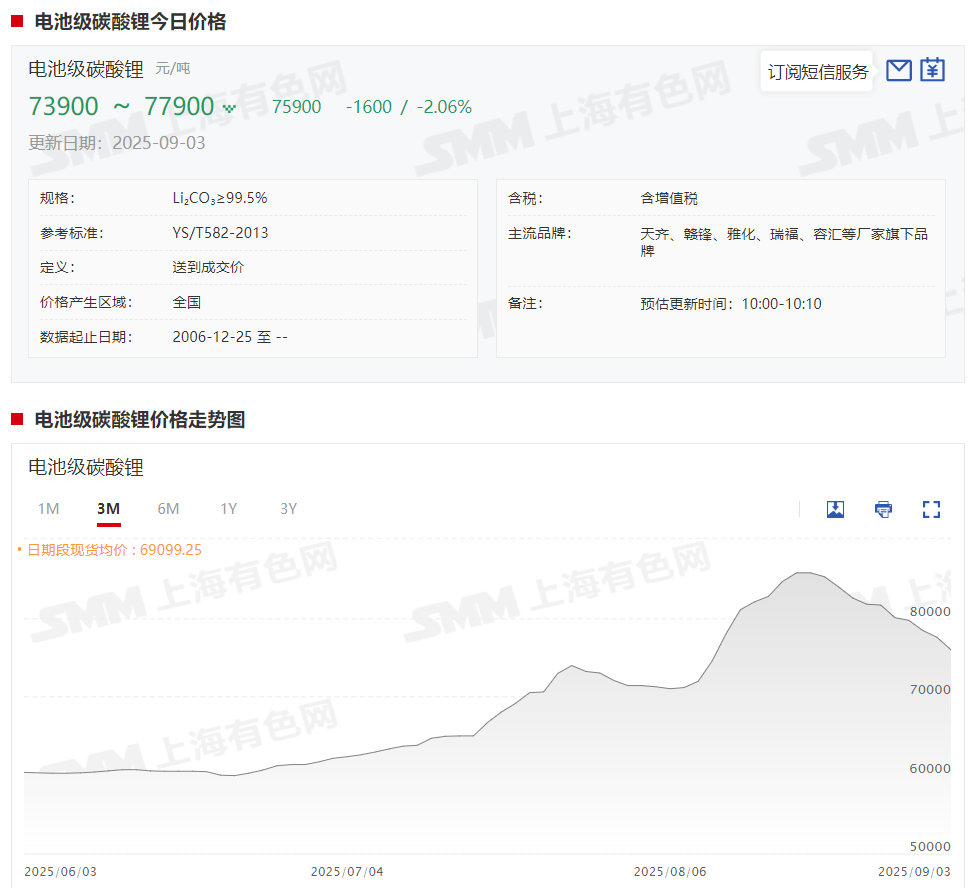Screen dimensions: 976x888
Task: Open the yen calendar price icon
Action: pos(932,70)
